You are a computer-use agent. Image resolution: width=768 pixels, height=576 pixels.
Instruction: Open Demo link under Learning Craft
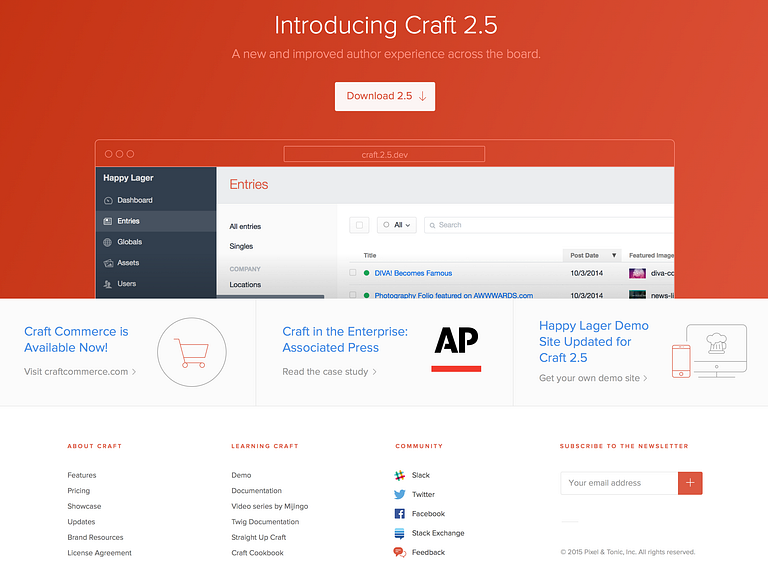pos(241,475)
